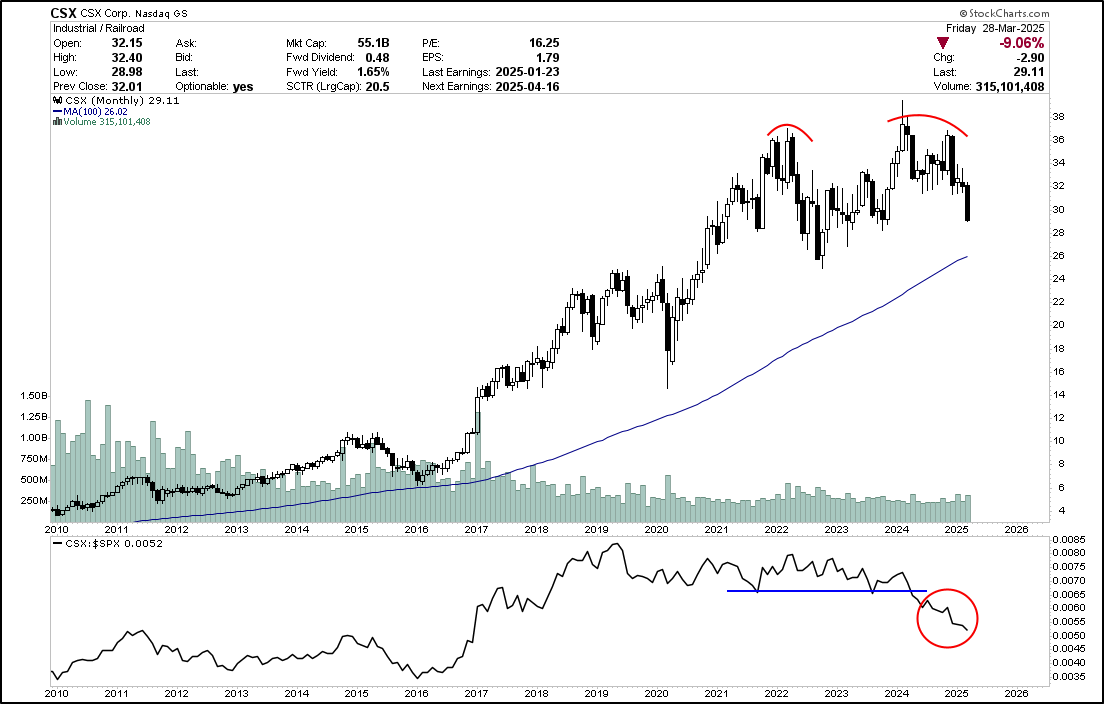
Task: Click the Optionable 'yes' value
Action: (x=243, y=87)
